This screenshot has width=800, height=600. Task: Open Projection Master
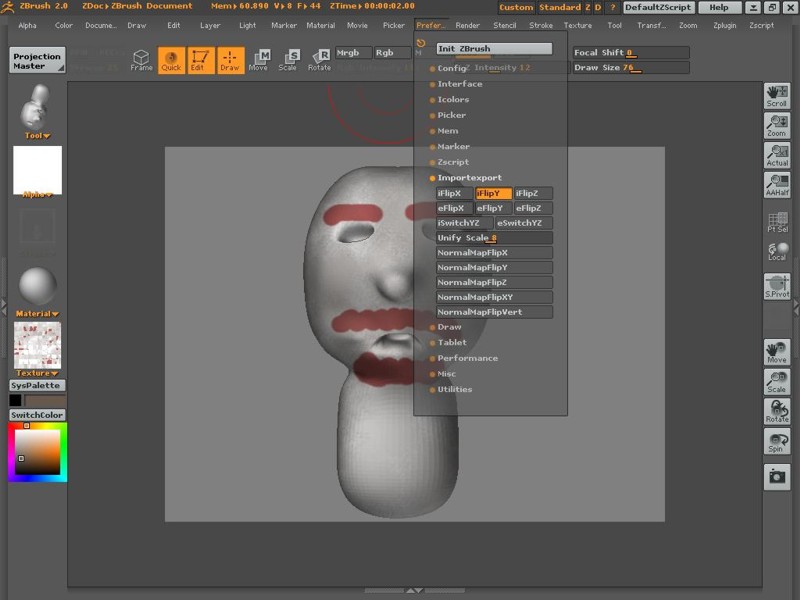tap(37, 60)
